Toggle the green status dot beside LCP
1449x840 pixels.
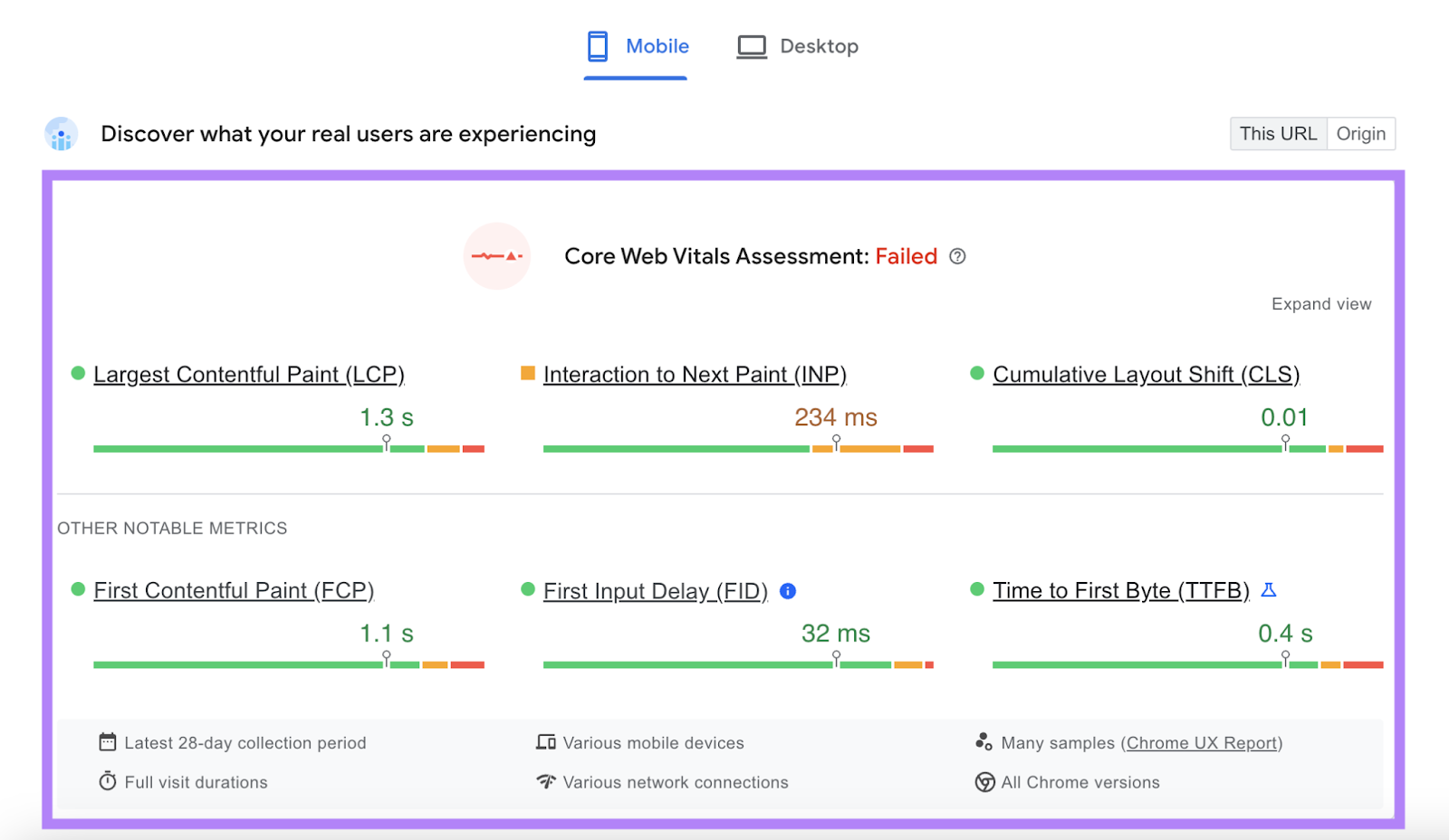[x=77, y=373]
